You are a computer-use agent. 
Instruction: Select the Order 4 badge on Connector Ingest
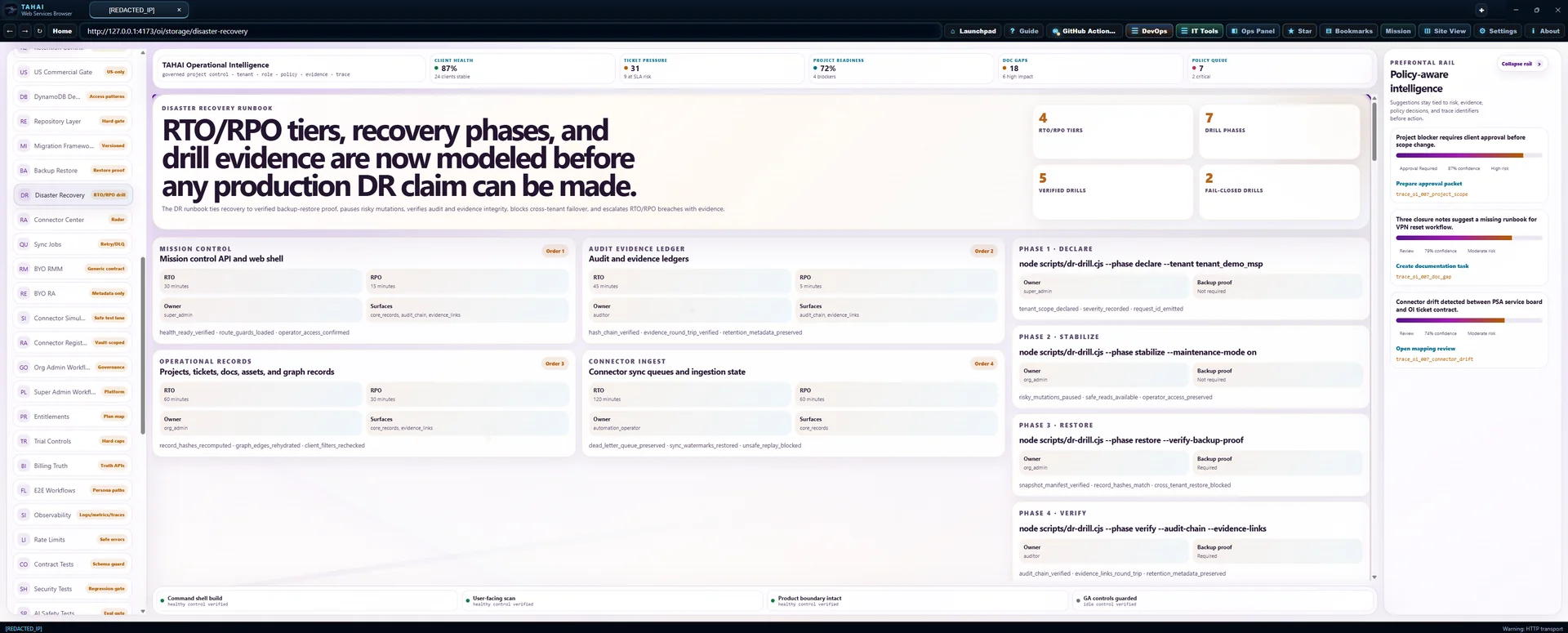(x=984, y=363)
